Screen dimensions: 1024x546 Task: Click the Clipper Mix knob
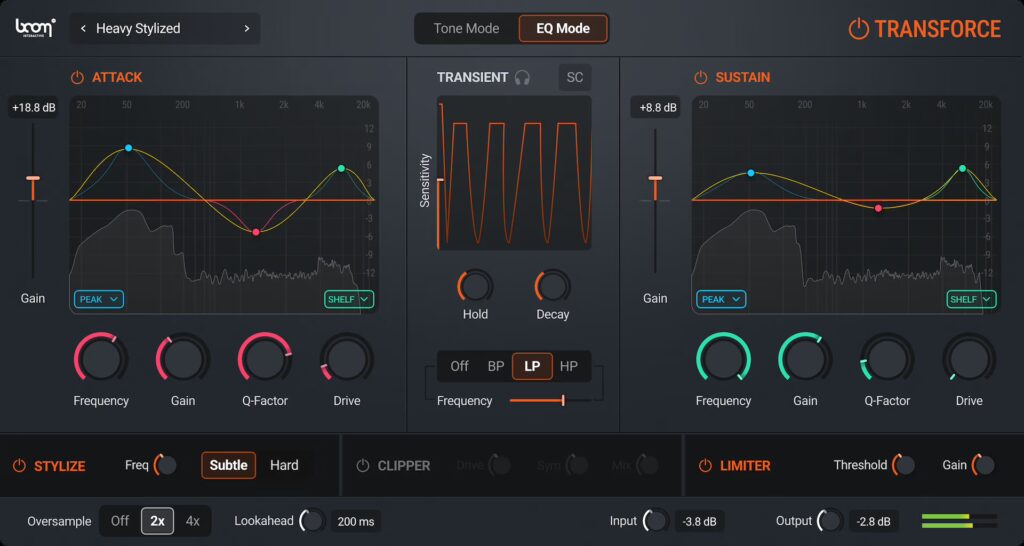648,465
